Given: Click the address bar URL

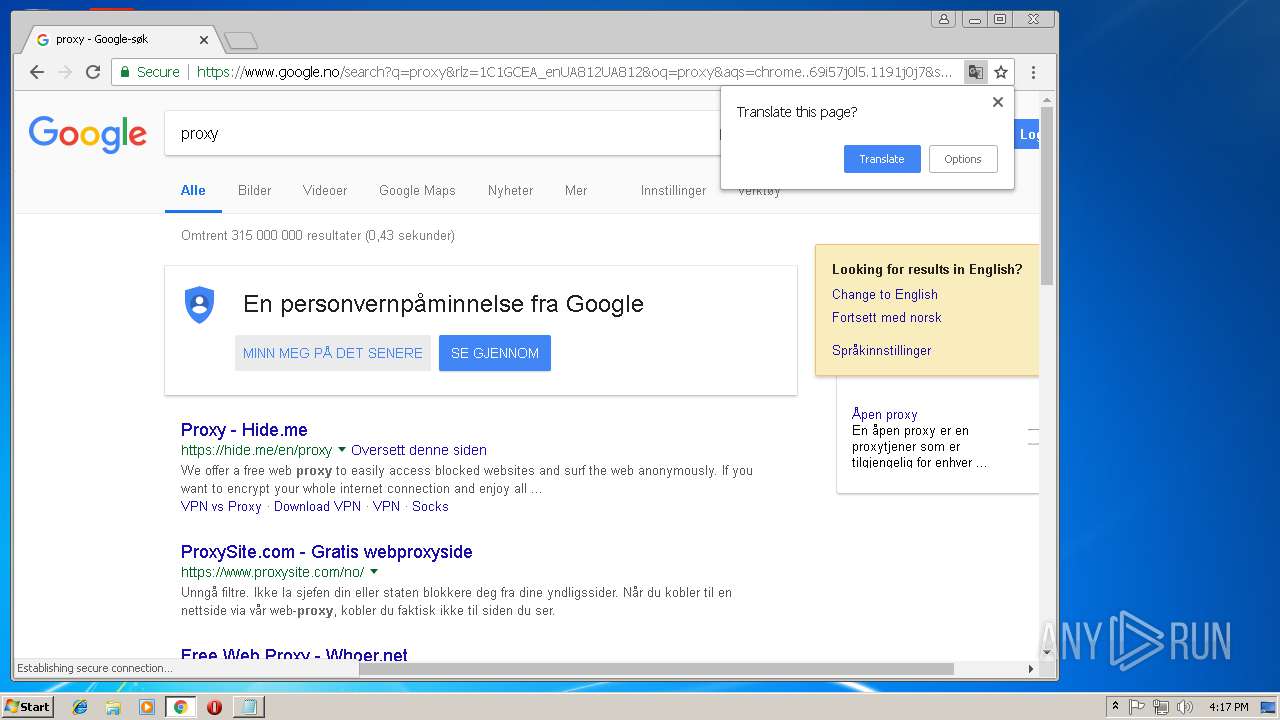Looking at the screenshot, I should tap(574, 72).
